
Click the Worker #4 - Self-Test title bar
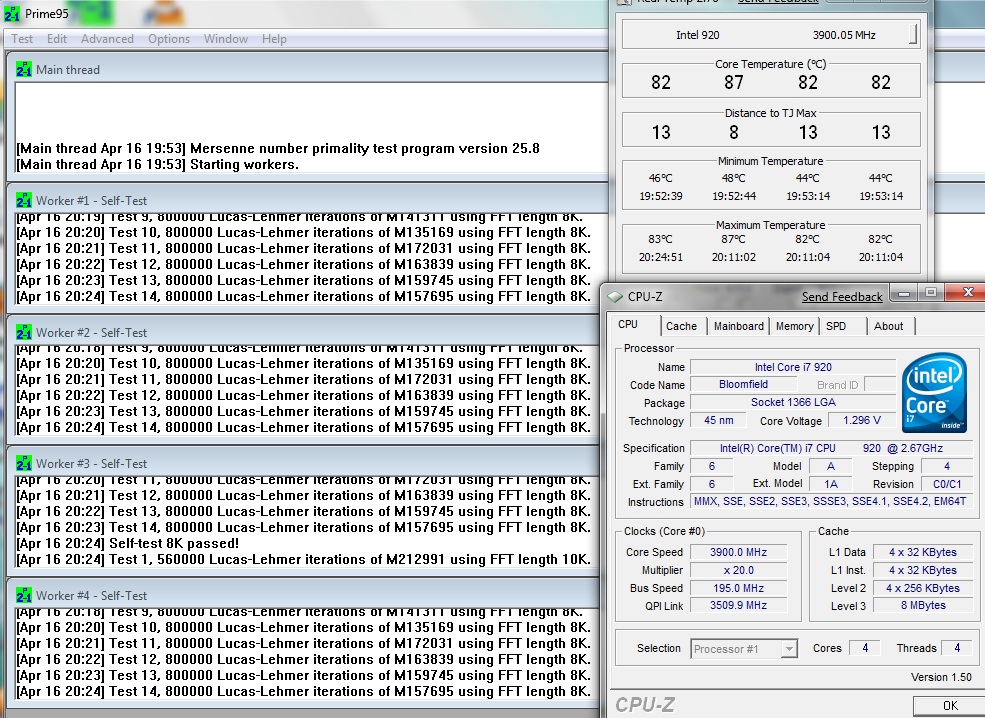click(x=305, y=595)
